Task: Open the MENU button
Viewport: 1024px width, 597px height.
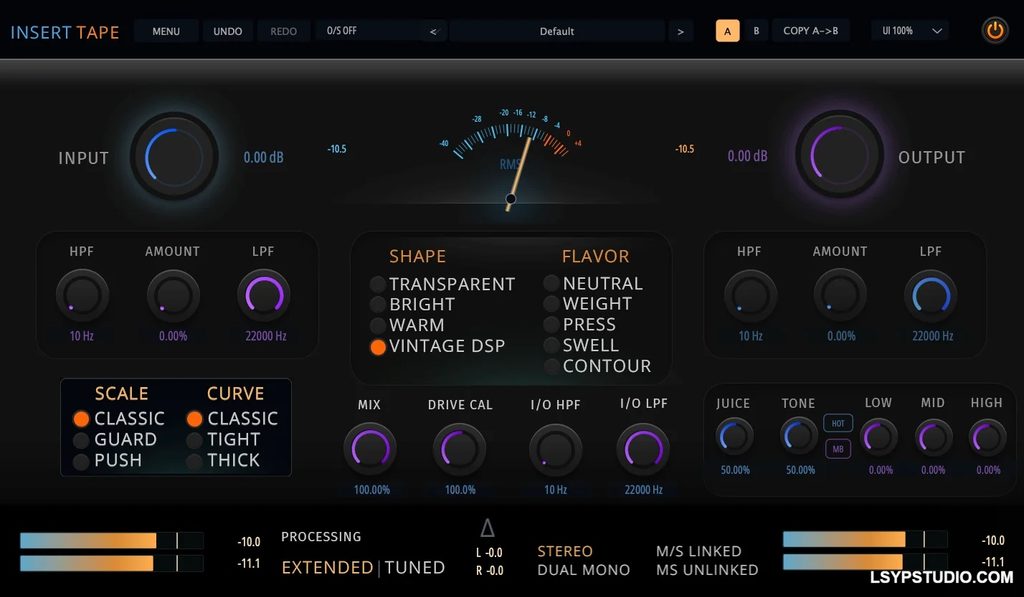Action: (x=166, y=31)
